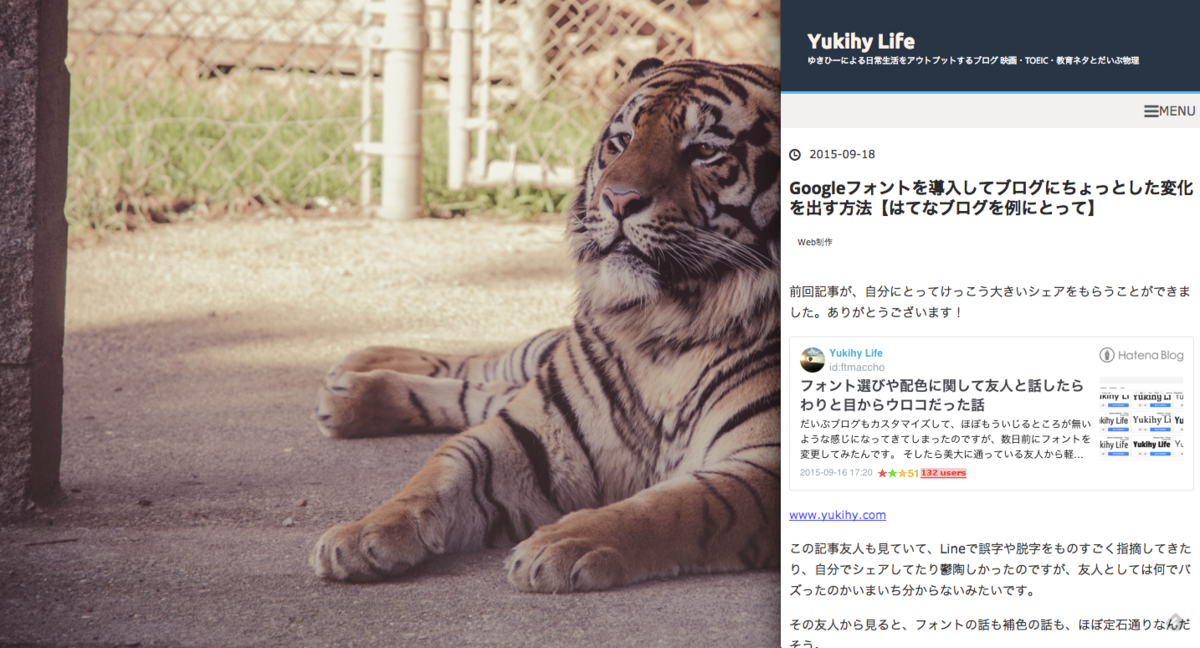Viewport: 1200px width, 648px height.
Task: Open the hamburger MENU icon
Action: point(1151,111)
